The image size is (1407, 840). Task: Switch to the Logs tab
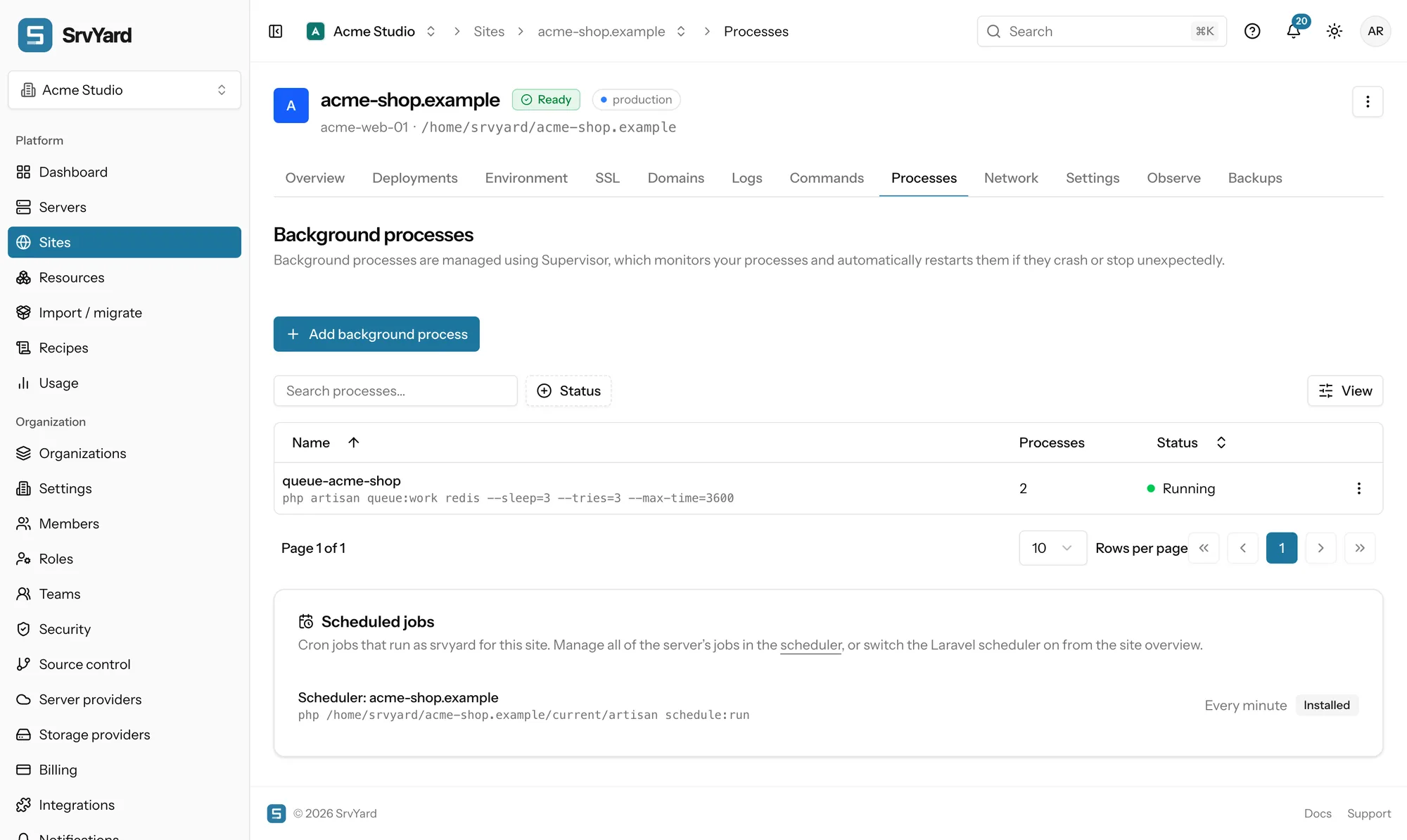(x=746, y=178)
